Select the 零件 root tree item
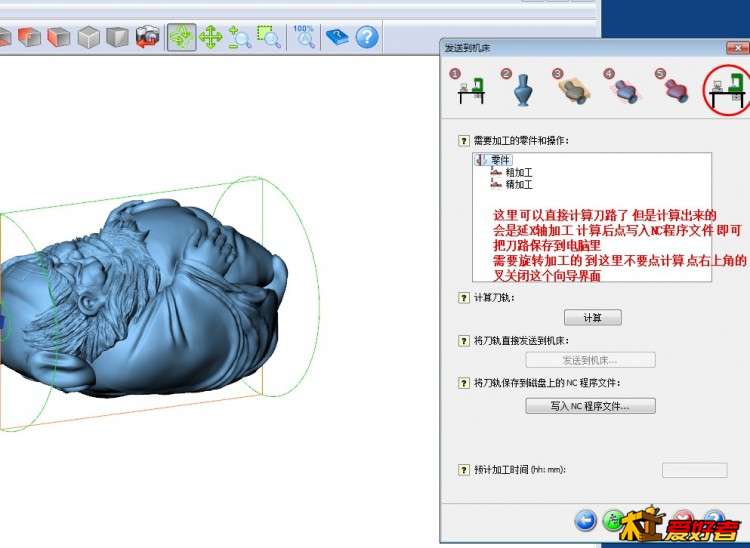 pos(500,160)
